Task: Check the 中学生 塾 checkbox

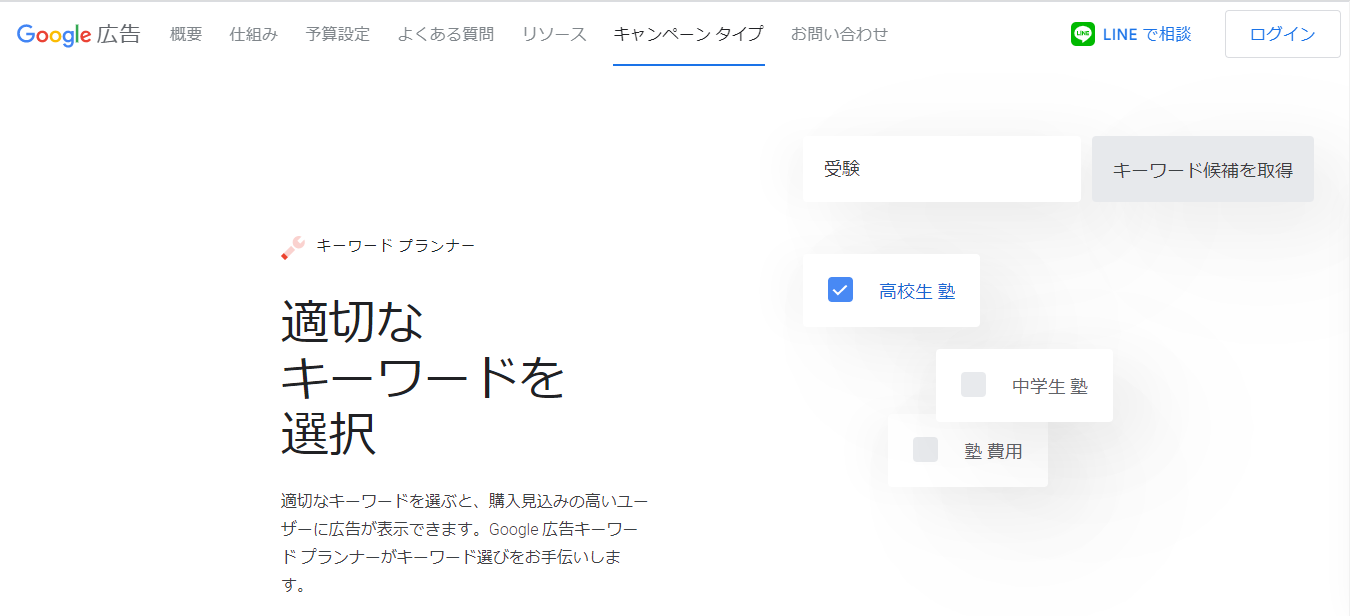Action: tap(973, 385)
